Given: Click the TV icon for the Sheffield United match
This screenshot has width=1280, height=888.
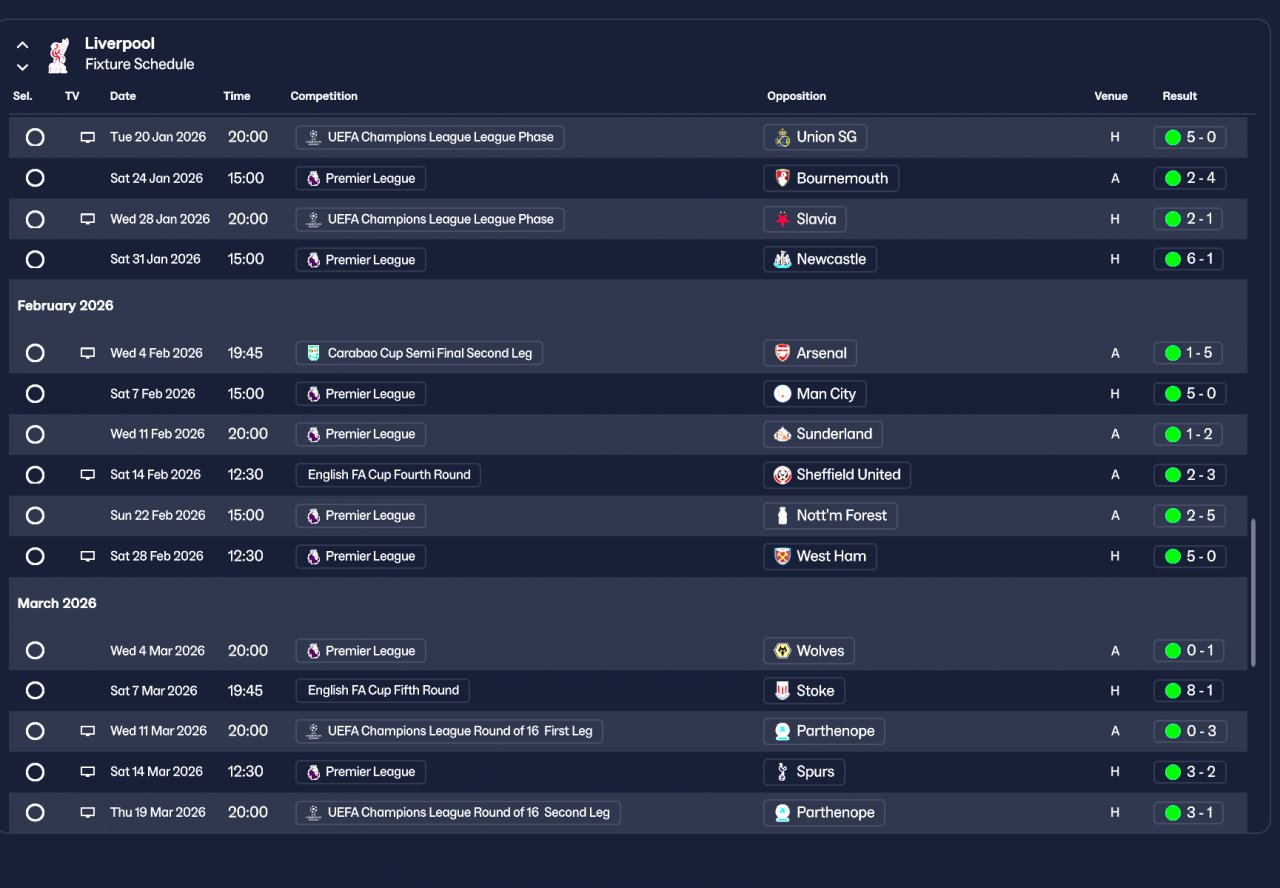Looking at the screenshot, I should (x=88, y=475).
